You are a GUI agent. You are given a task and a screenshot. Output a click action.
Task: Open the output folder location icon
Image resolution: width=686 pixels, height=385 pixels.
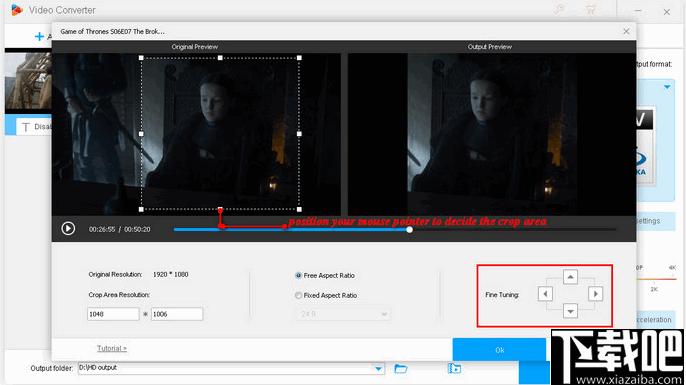click(x=454, y=368)
